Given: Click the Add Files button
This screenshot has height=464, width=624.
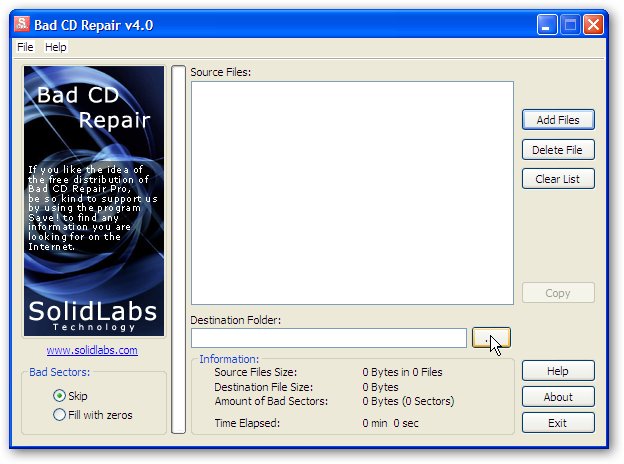Looking at the screenshot, I should click(x=558, y=120).
